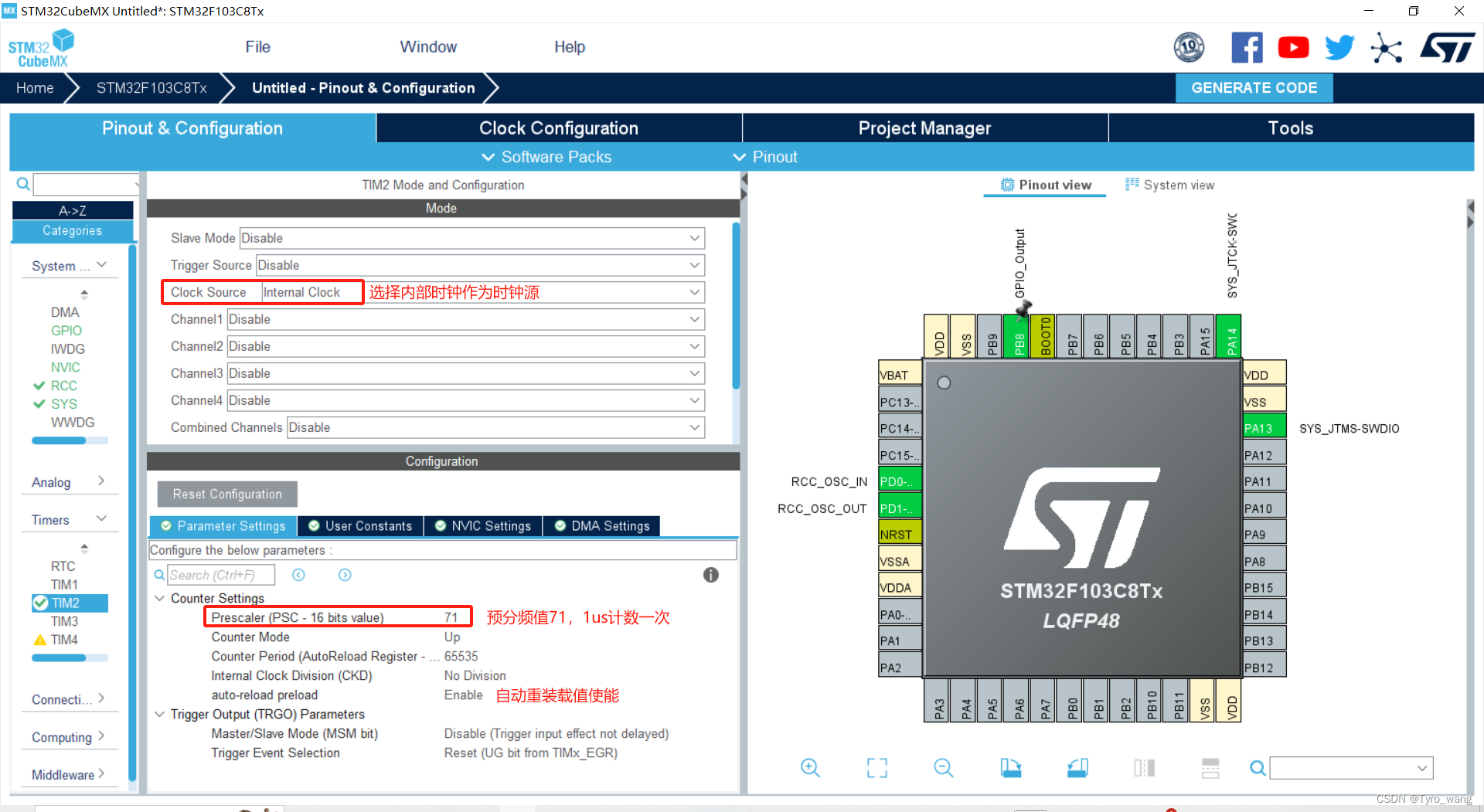Collapse the Timers category
This screenshot has height=812, width=1484.
(68, 520)
